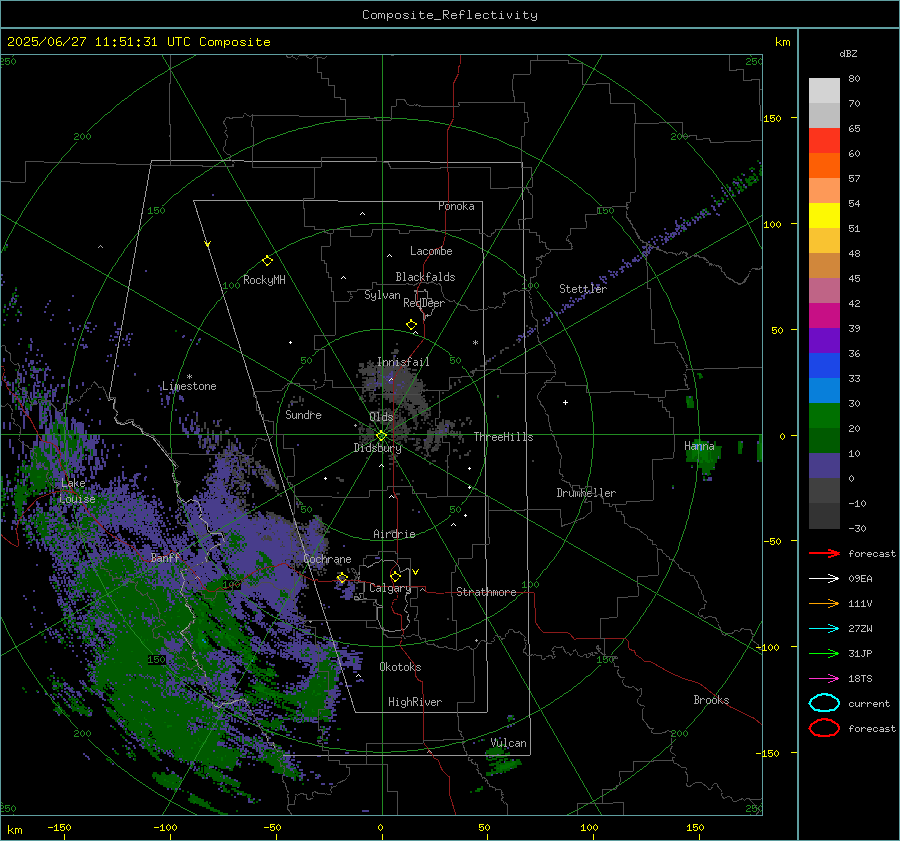Click the Stettler city label
Image resolution: width=900 pixels, height=841 pixels.
(x=583, y=289)
